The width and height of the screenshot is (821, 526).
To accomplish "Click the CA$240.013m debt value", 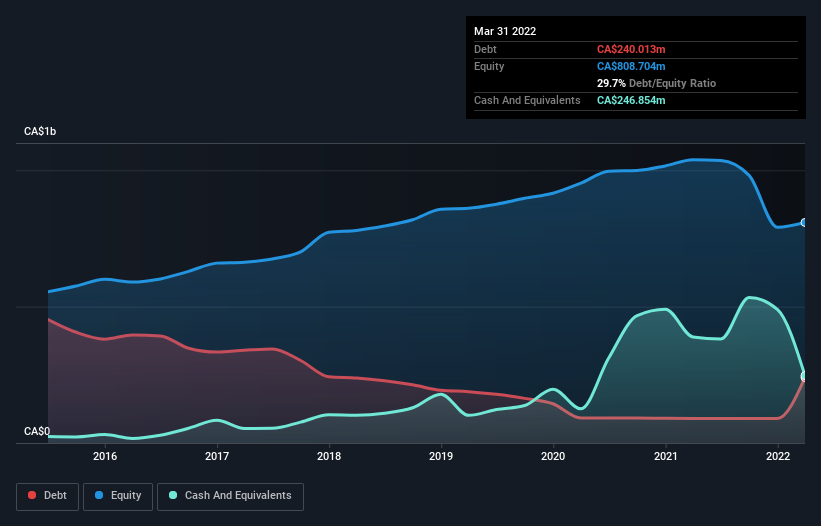I will [x=631, y=49].
